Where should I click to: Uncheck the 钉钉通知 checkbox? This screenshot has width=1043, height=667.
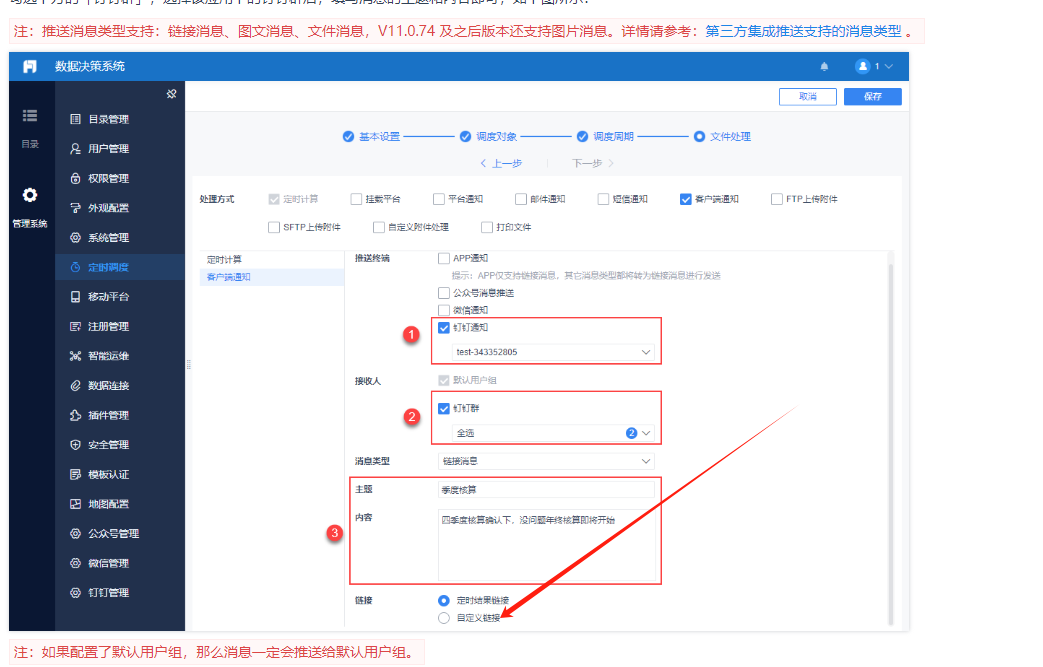(444, 327)
